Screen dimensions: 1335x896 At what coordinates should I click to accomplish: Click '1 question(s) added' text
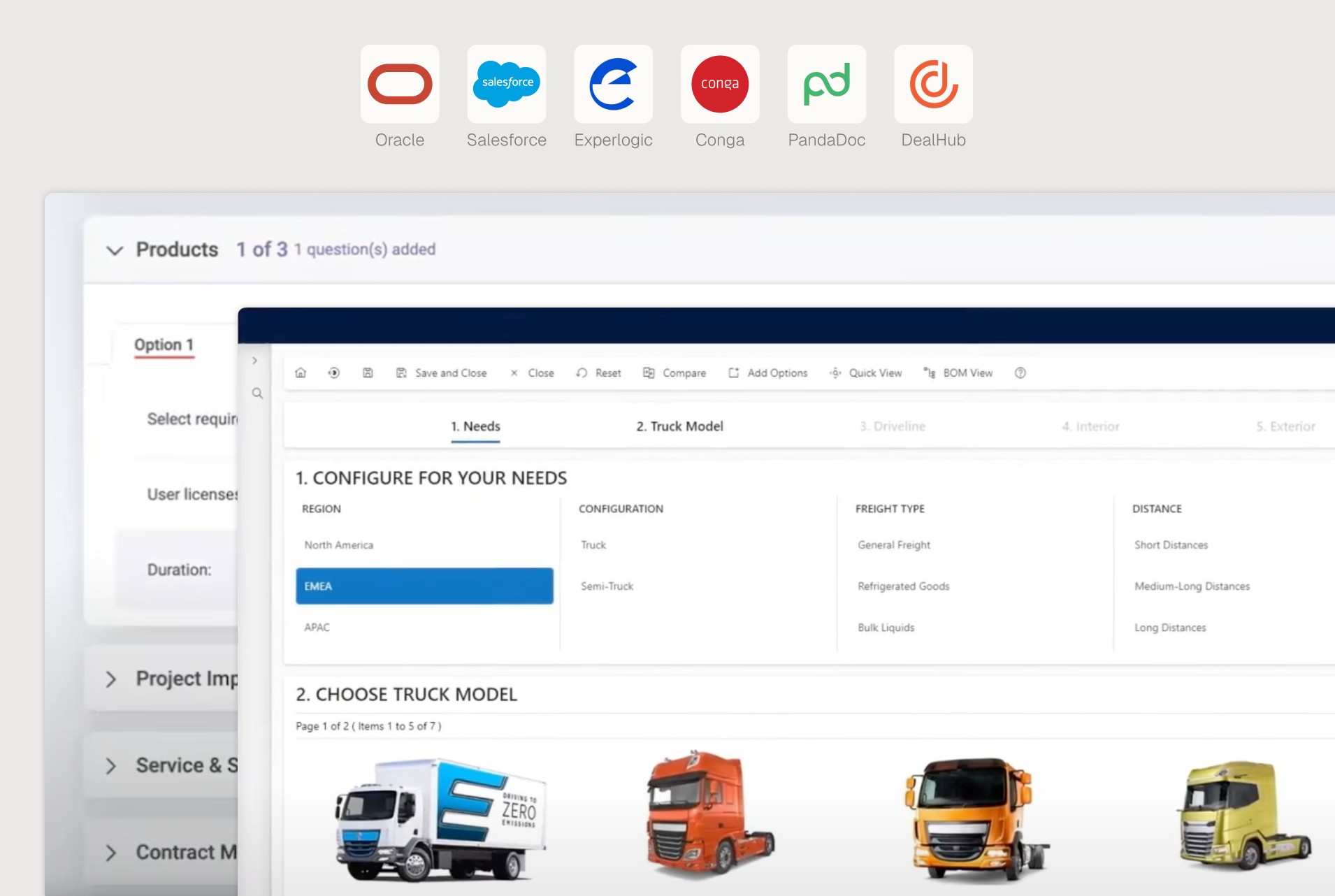click(x=365, y=250)
